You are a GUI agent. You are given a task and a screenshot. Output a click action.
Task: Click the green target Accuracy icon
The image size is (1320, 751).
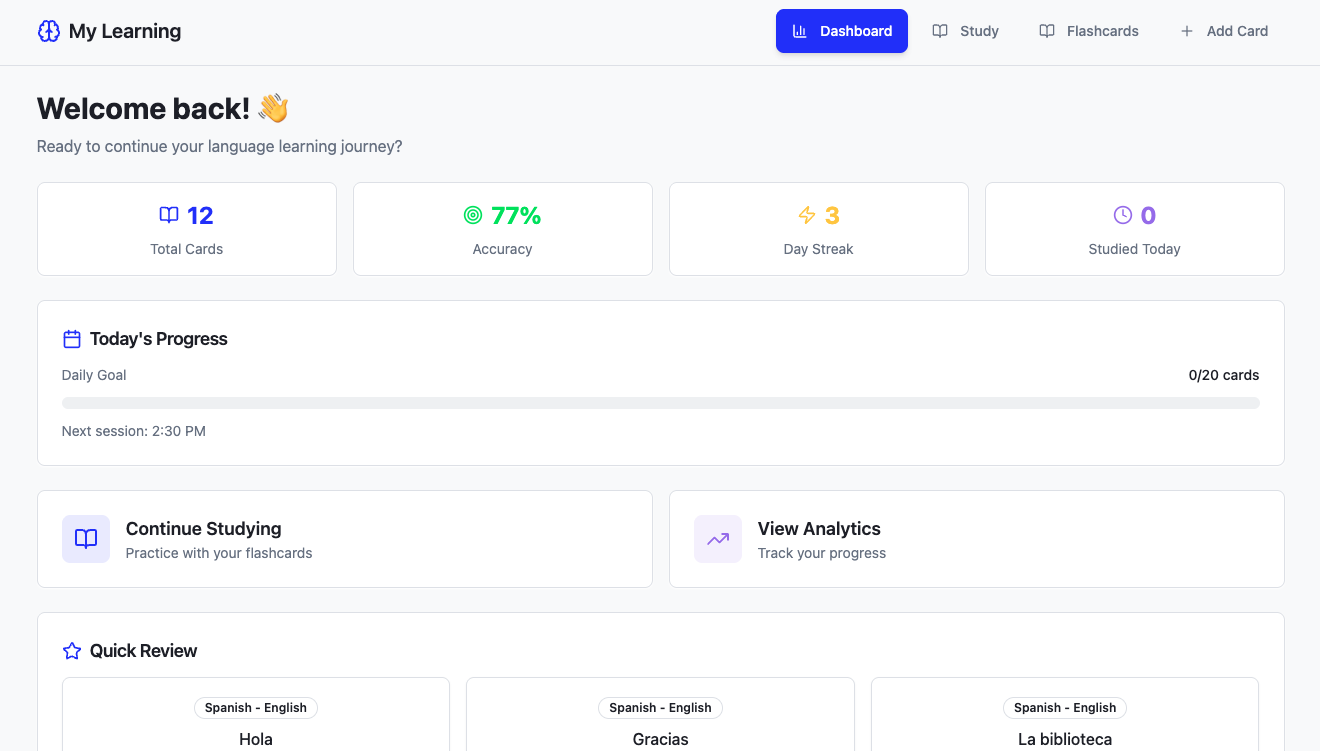pos(473,215)
